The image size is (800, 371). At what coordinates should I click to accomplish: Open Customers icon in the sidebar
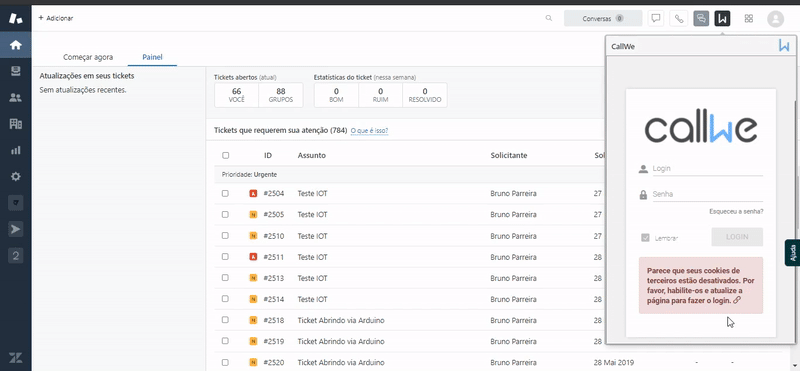coord(16,97)
